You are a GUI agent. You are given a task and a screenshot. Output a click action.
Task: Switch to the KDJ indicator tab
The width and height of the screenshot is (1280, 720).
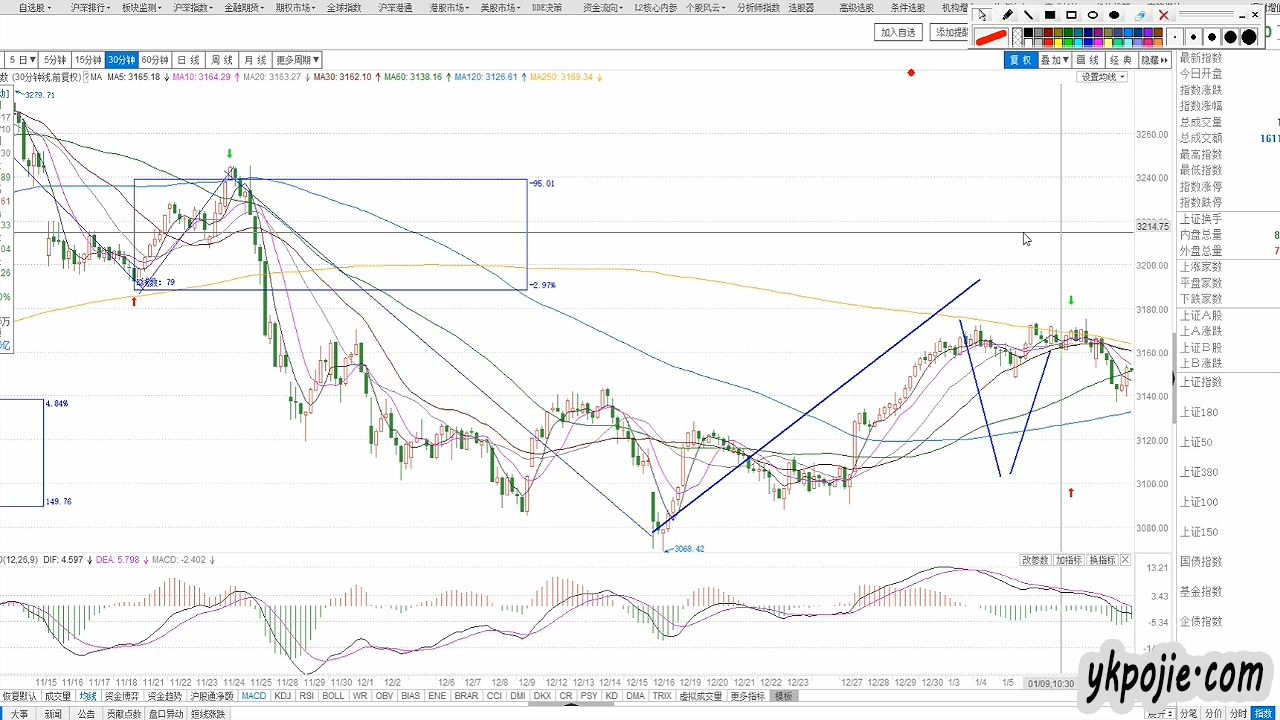point(283,696)
